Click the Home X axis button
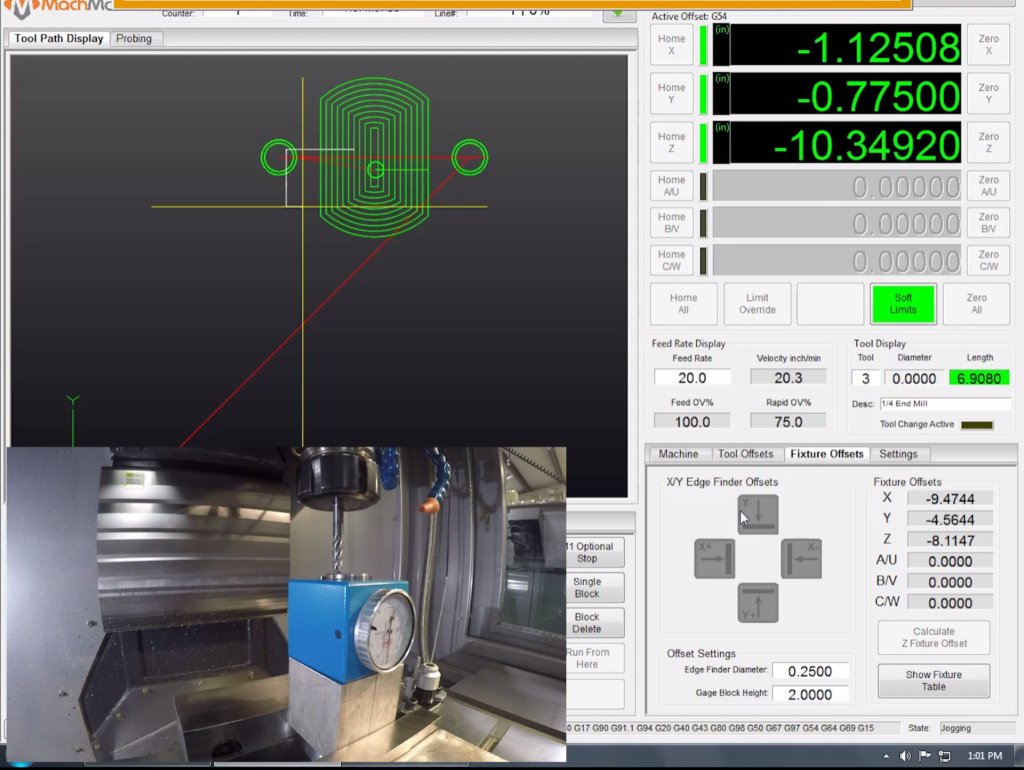Viewport: 1024px width, 770px height. point(671,45)
